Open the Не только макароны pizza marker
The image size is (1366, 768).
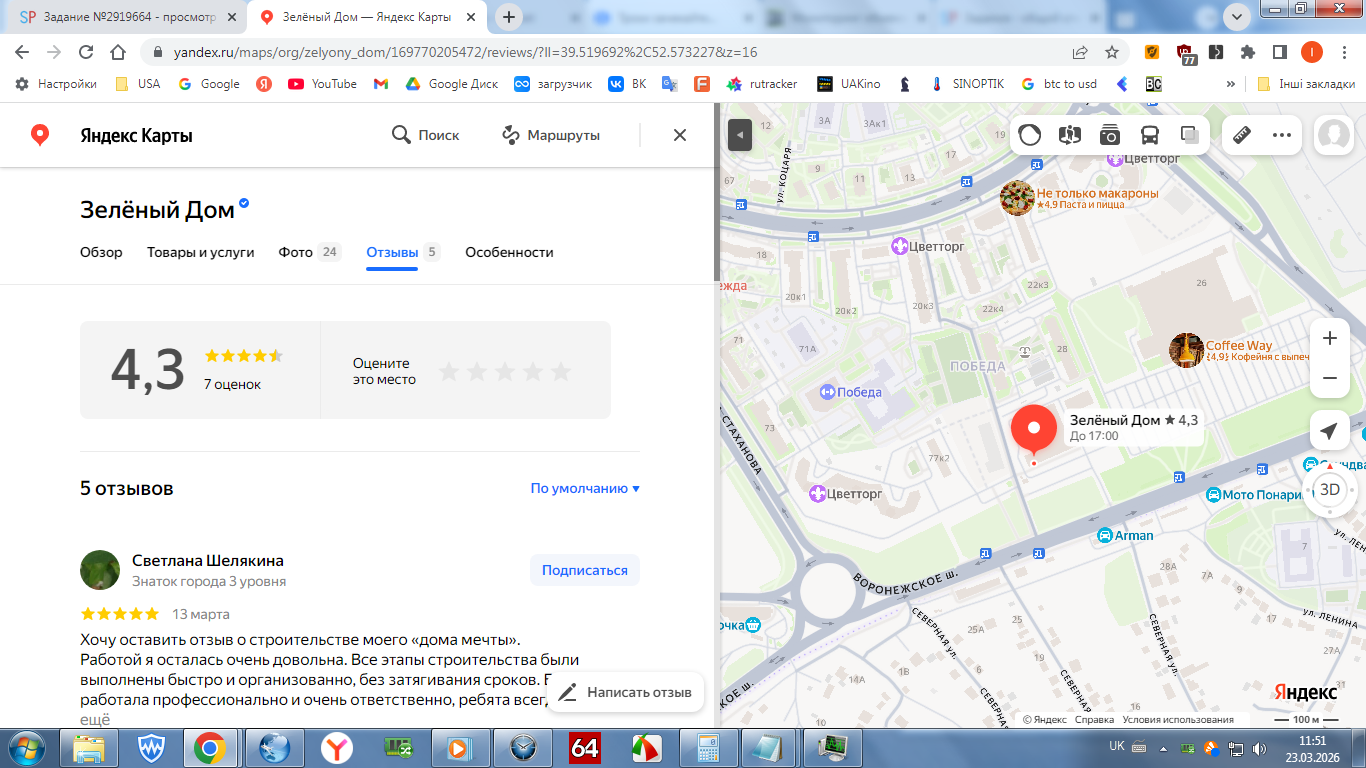click(x=1017, y=198)
